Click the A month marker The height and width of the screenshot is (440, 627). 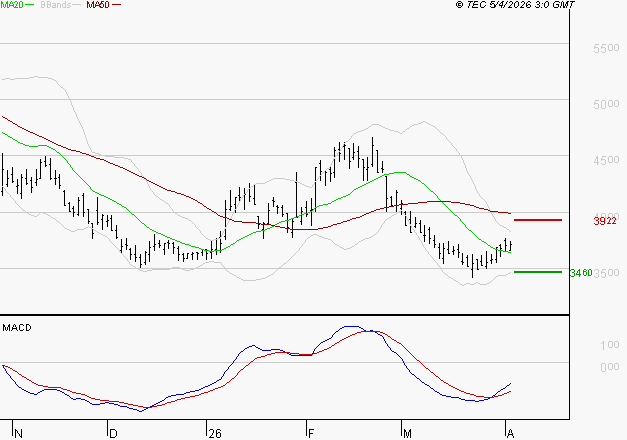click(510, 434)
